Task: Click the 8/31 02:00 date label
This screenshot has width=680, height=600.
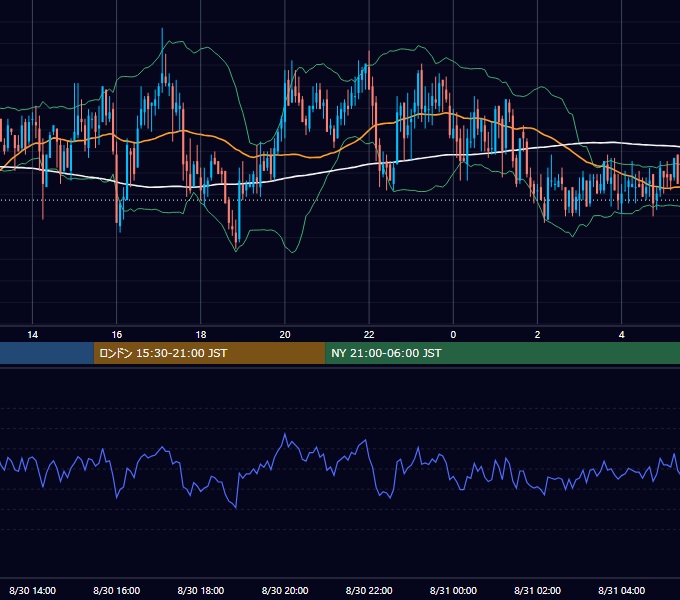Action: tap(537, 590)
